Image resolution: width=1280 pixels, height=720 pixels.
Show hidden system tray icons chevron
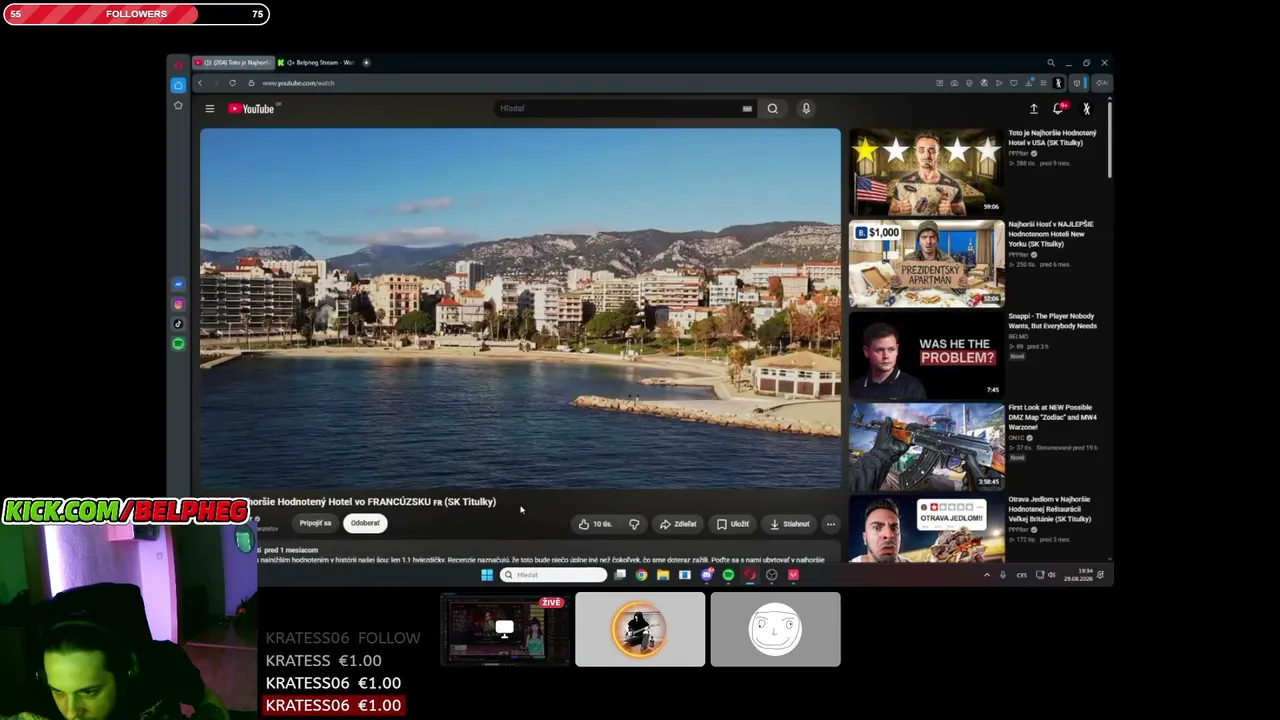coord(987,575)
